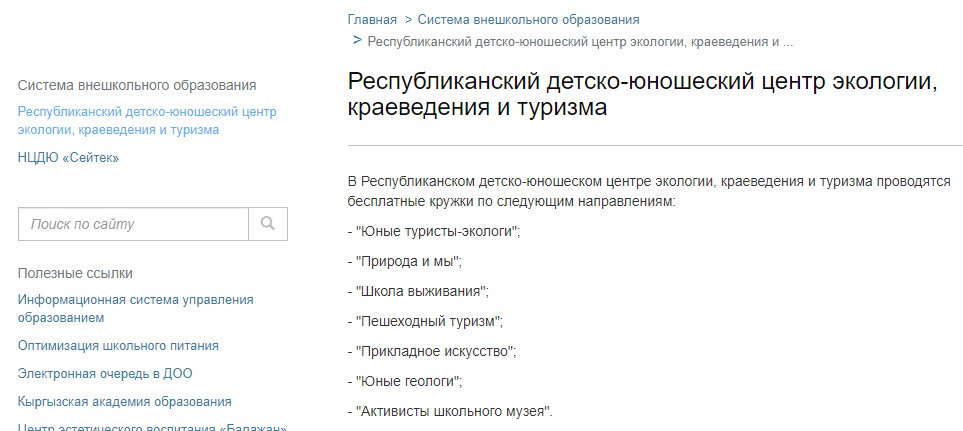Click the main page title heading
This screenshot has height=431, width=963.
coord(642,92)
